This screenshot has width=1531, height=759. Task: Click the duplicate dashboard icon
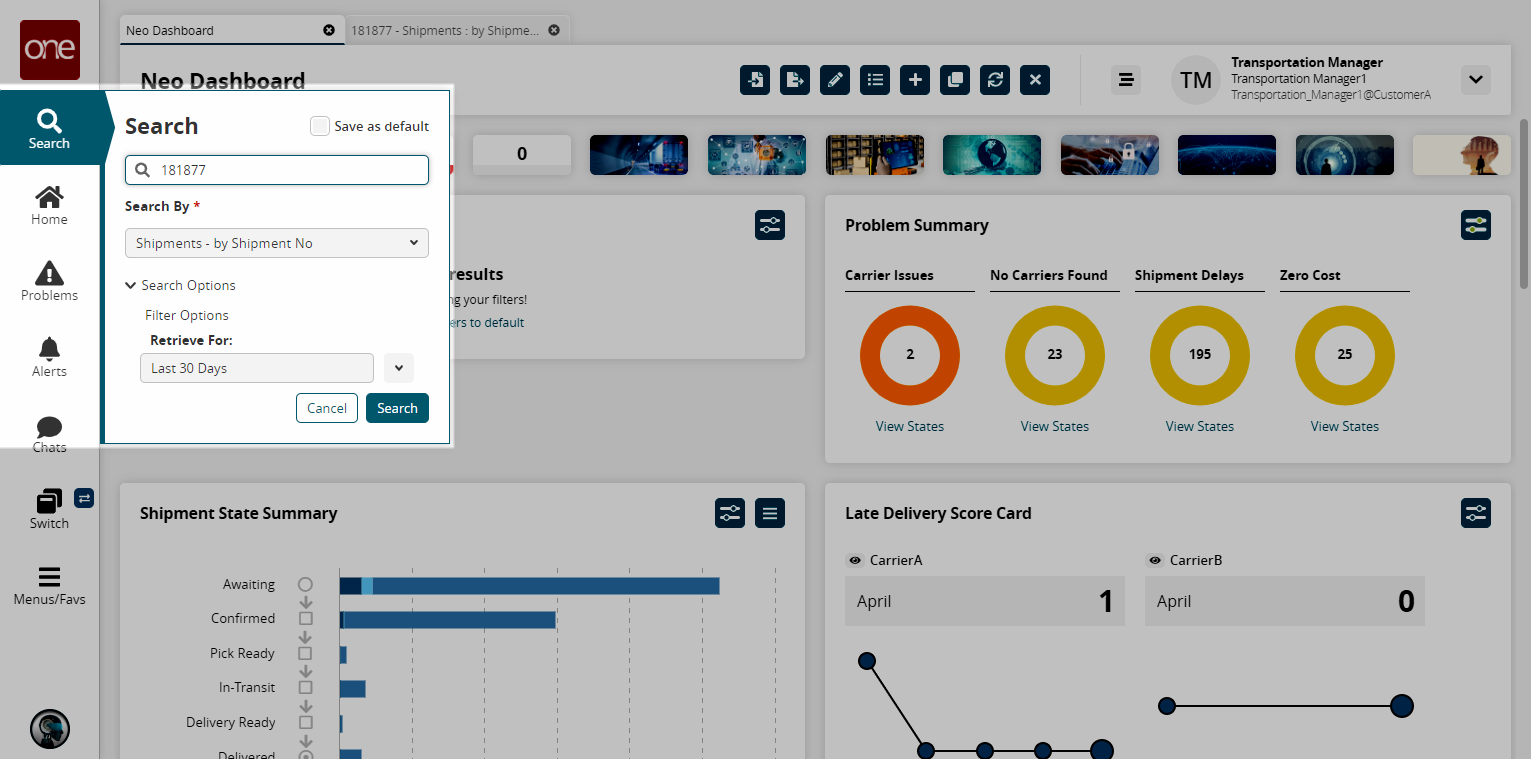pyautogui.click(x=955, y=80)
